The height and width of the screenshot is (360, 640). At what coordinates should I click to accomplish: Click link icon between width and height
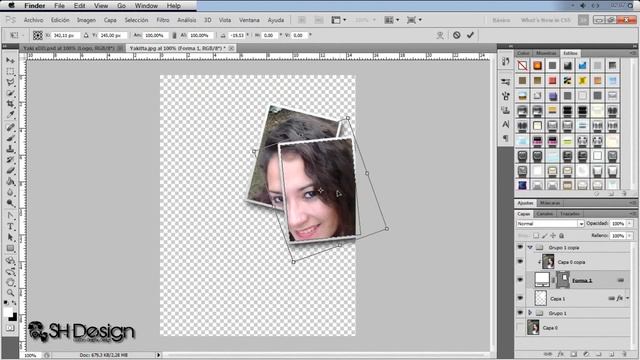(174, 36)
